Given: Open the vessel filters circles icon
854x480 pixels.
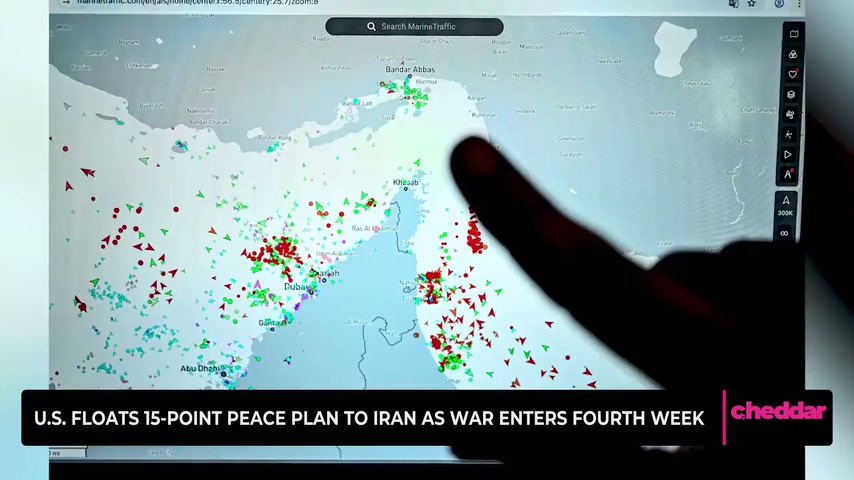Looking at the screenshot, I should [x=793, y=54].
